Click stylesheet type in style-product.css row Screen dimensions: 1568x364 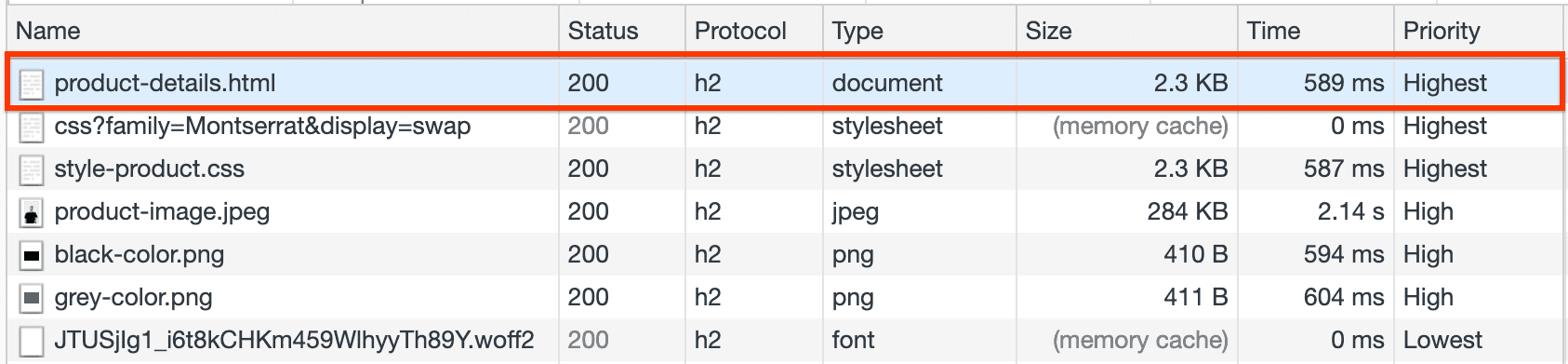[887, 169]
